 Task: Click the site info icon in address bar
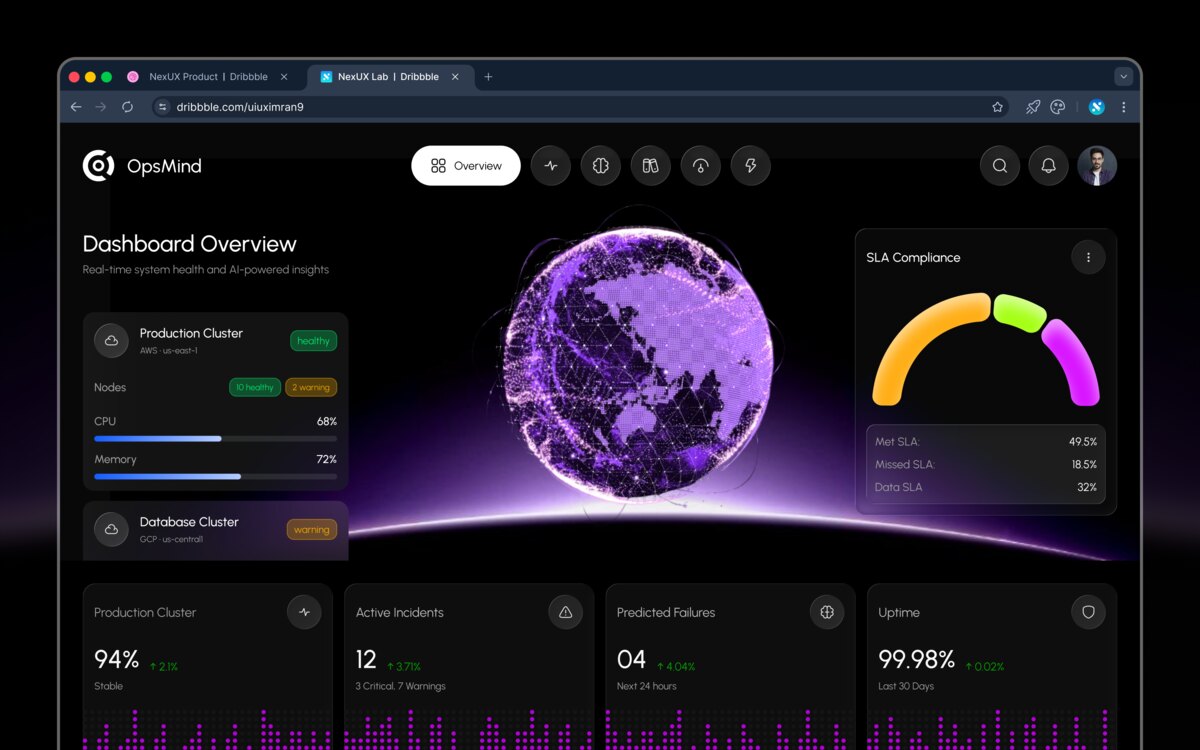[x=163, y=107]
